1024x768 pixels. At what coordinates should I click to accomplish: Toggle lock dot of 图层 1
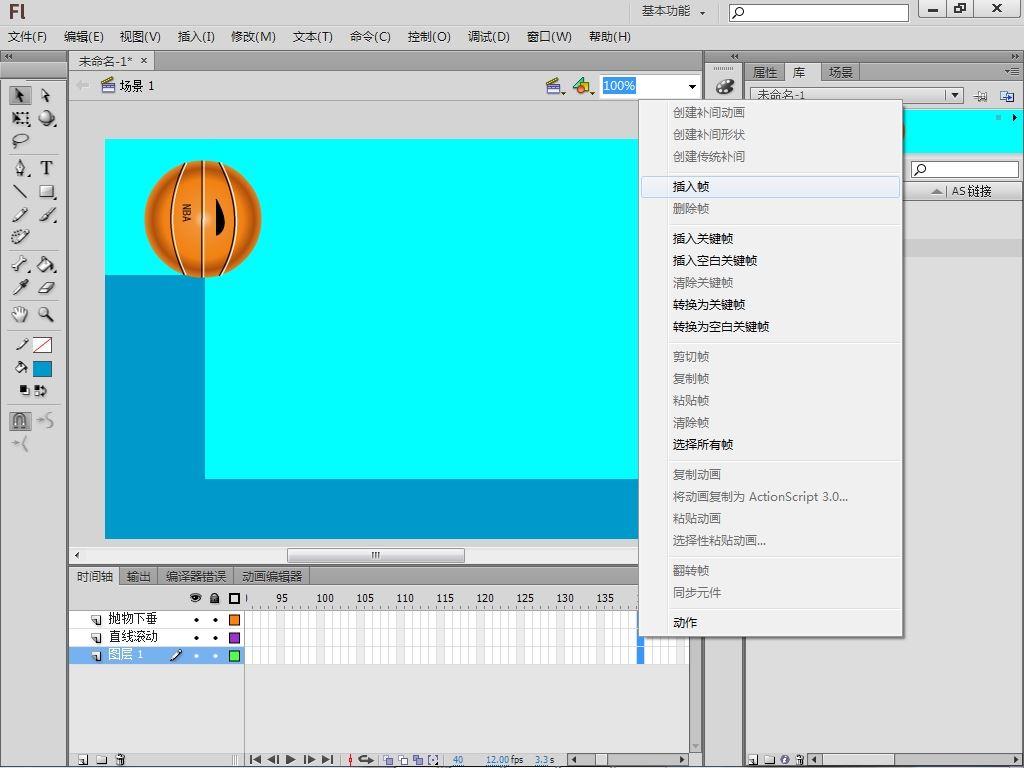tap(215, 656)
